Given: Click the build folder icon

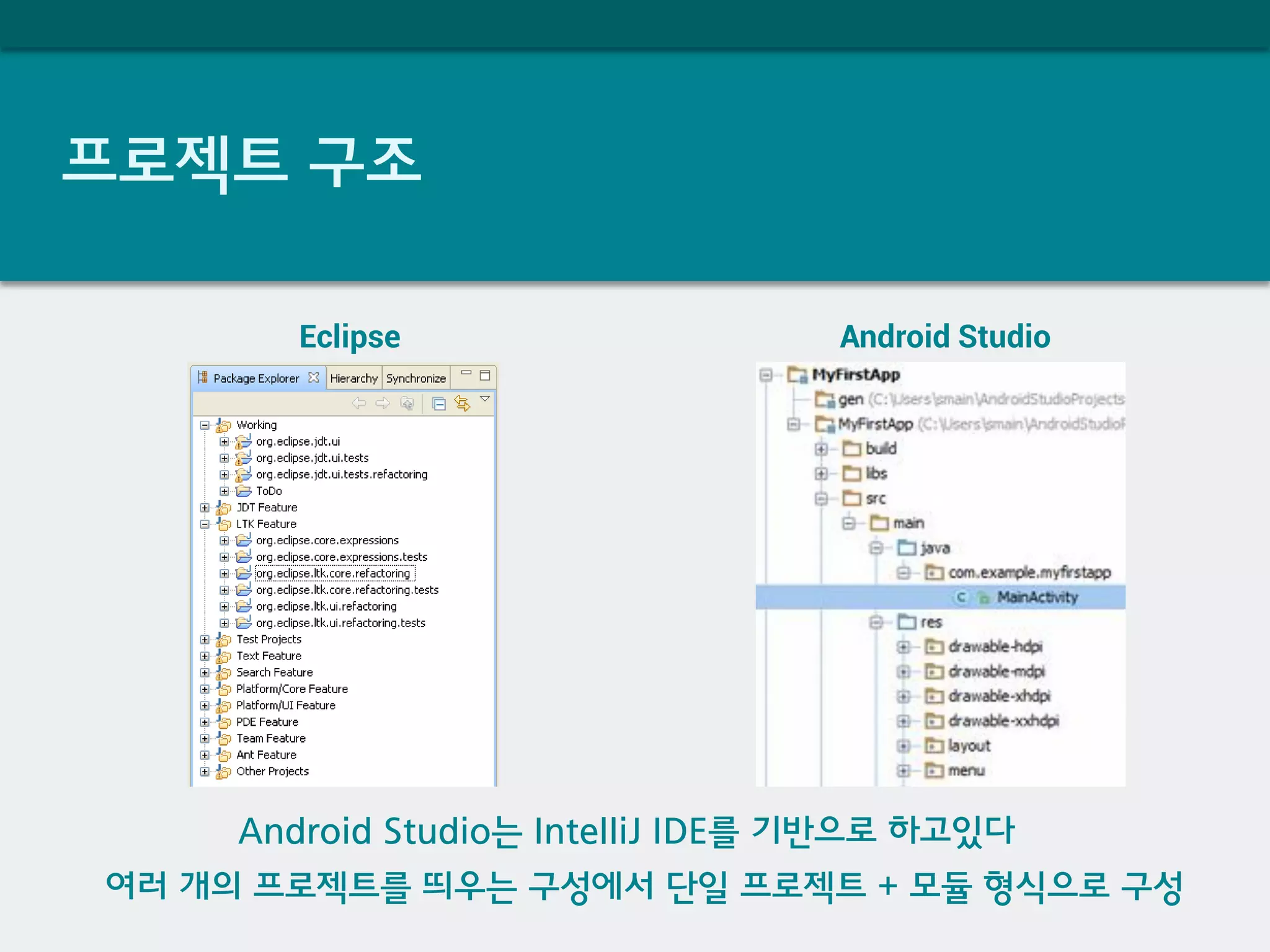Looking at the screenshot, I should tap(852, 449).
